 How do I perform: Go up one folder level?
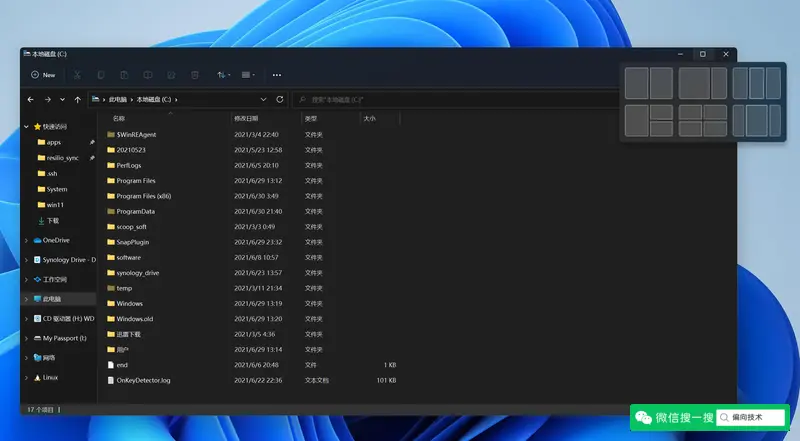(x=78, y=100)
